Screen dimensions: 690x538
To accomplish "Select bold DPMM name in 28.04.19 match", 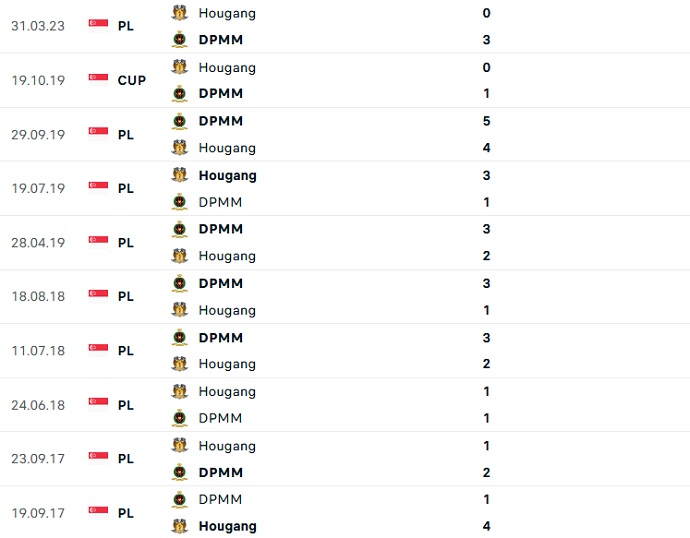I will click(x=220, y=229).
